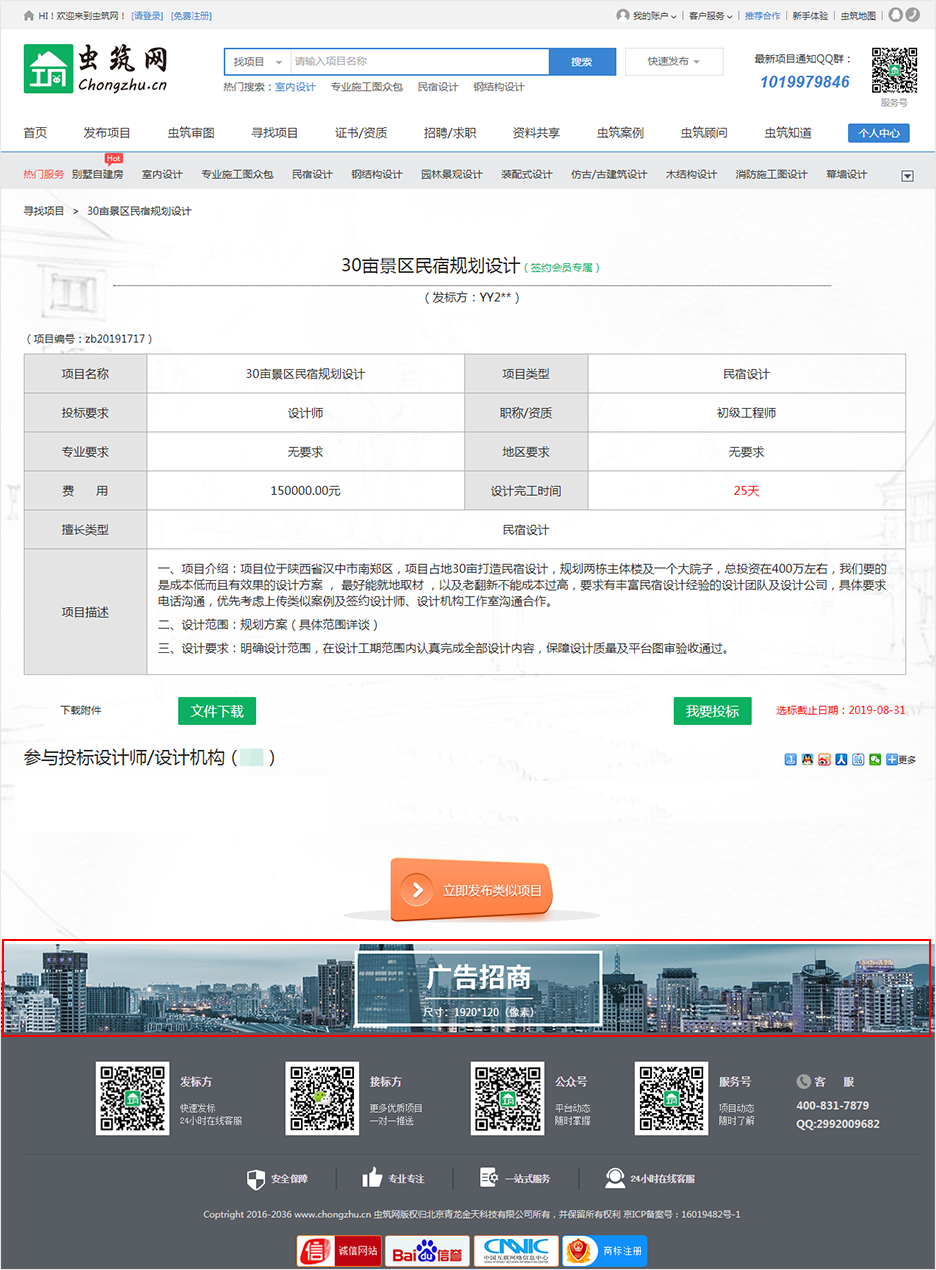
Task: Expand the 我的账户 account dropdown
Action: point(648,16)
